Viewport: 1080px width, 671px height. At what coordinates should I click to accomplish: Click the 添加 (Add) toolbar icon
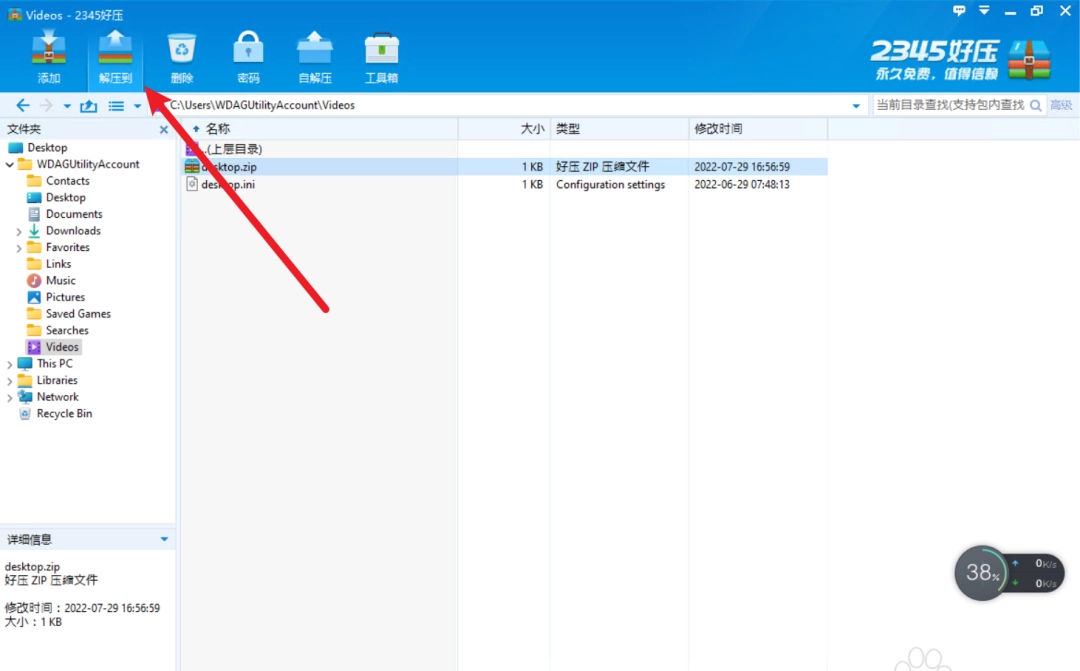(x=48, y=57)
